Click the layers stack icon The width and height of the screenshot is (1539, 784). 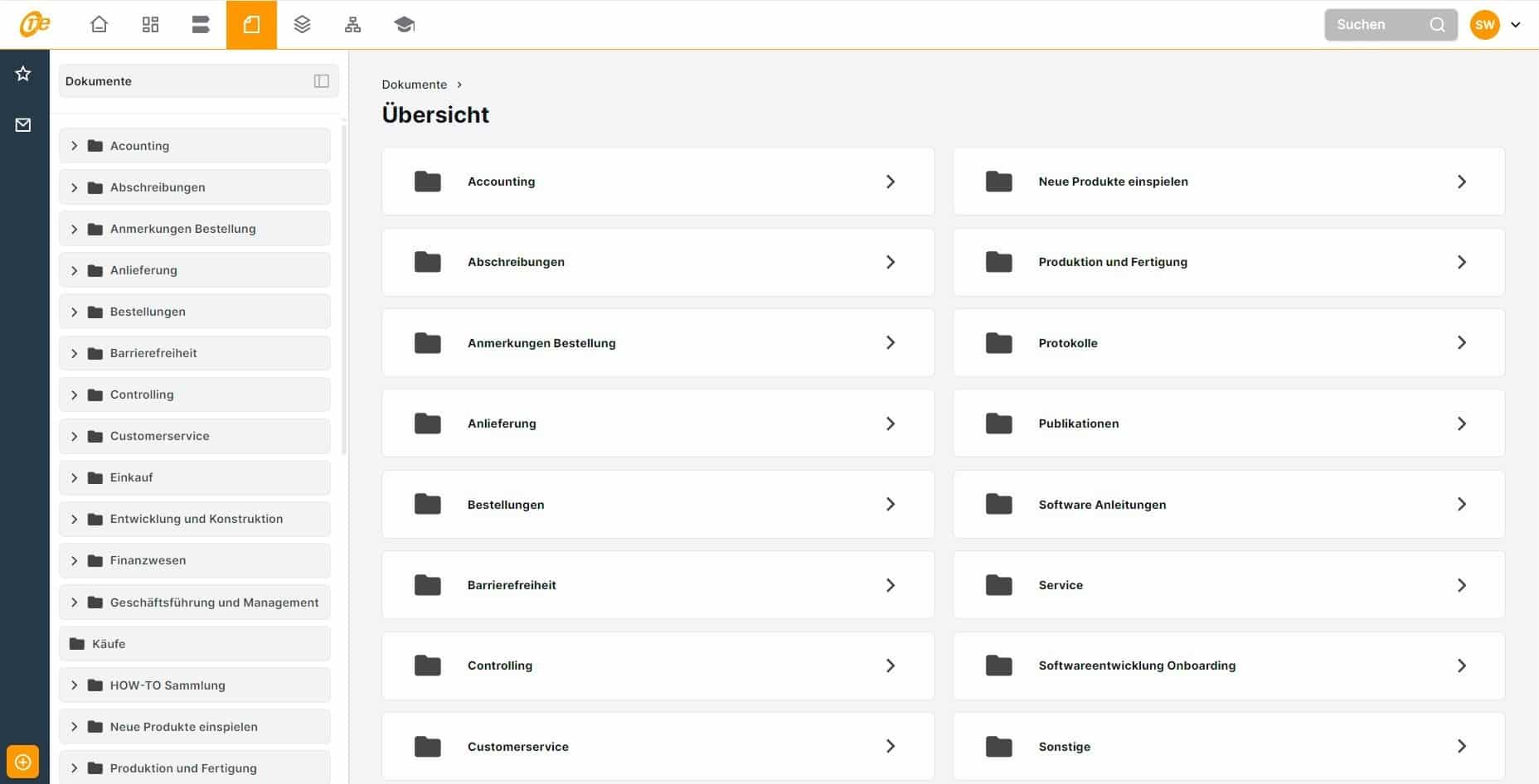(x=302, y=25)
